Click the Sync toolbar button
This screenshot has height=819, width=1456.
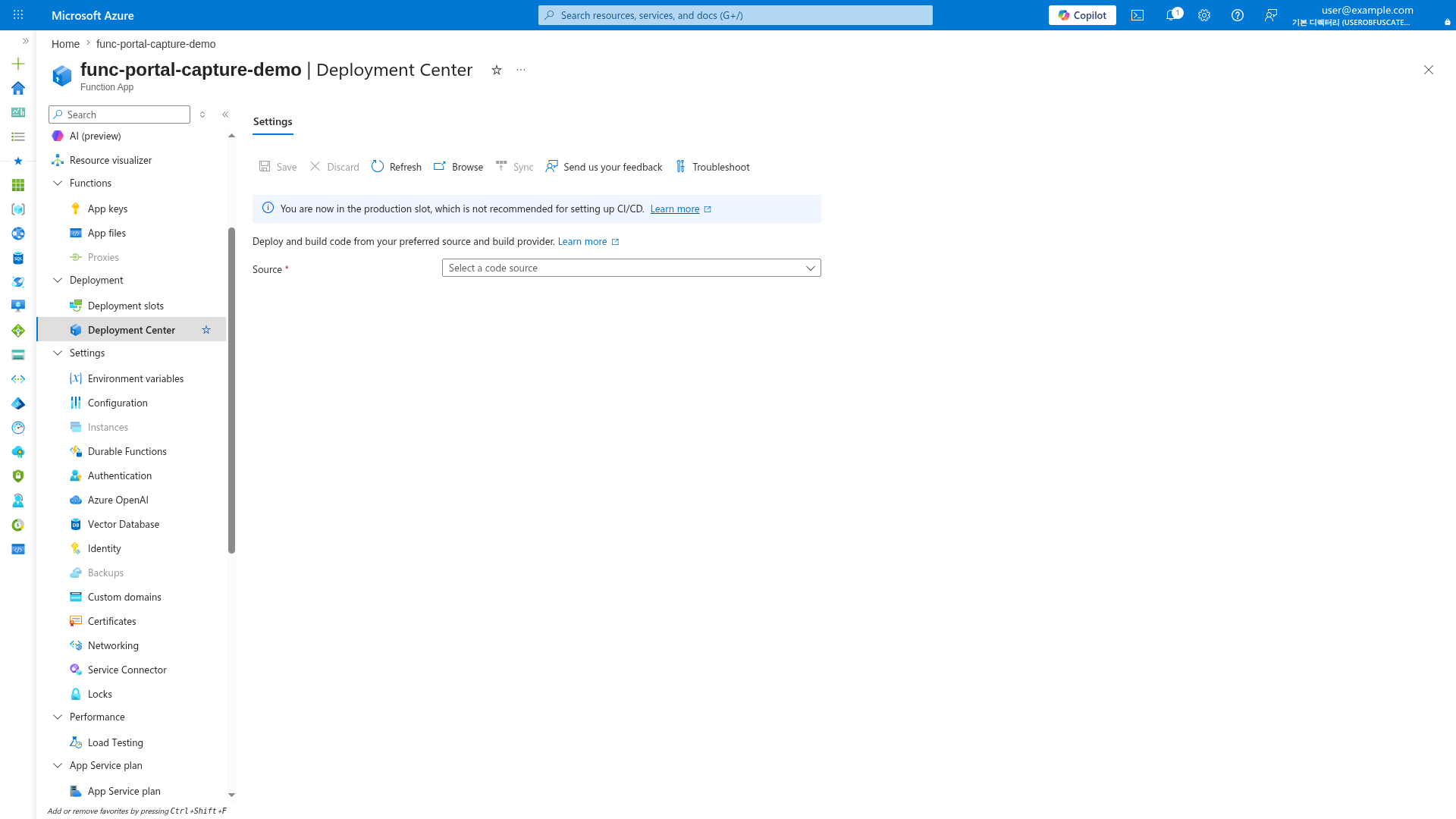[514, 167]
